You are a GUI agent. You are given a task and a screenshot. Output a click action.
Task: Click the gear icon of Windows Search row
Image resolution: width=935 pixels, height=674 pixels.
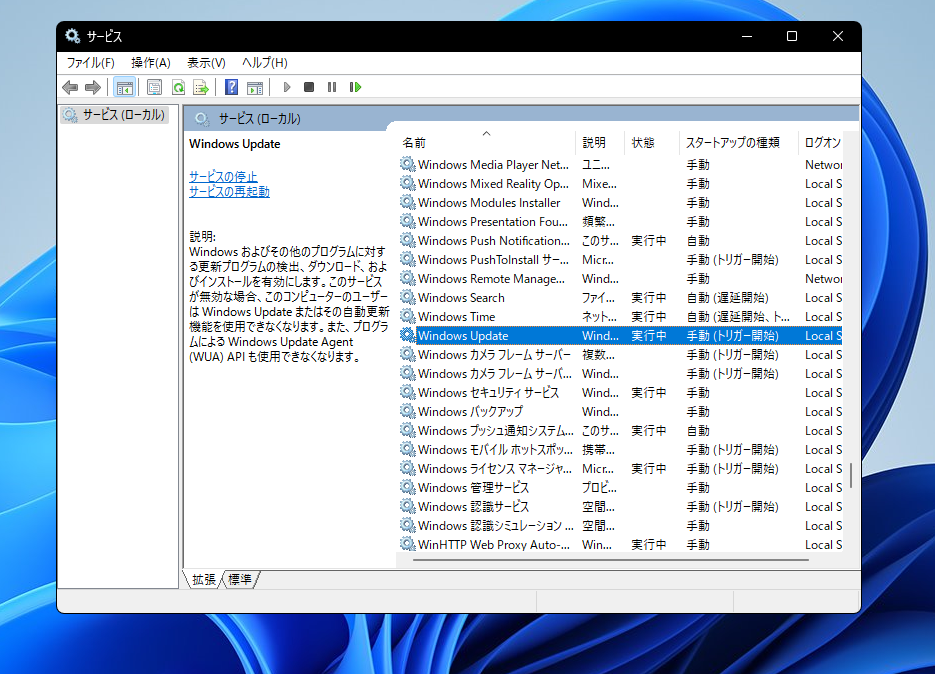point(407,297)
